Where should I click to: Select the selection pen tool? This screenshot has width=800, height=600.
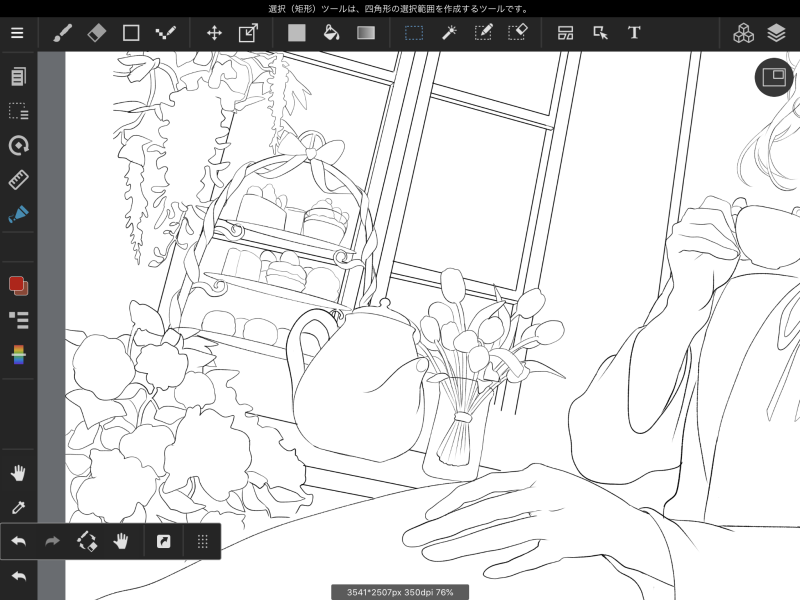coord(483,33)
